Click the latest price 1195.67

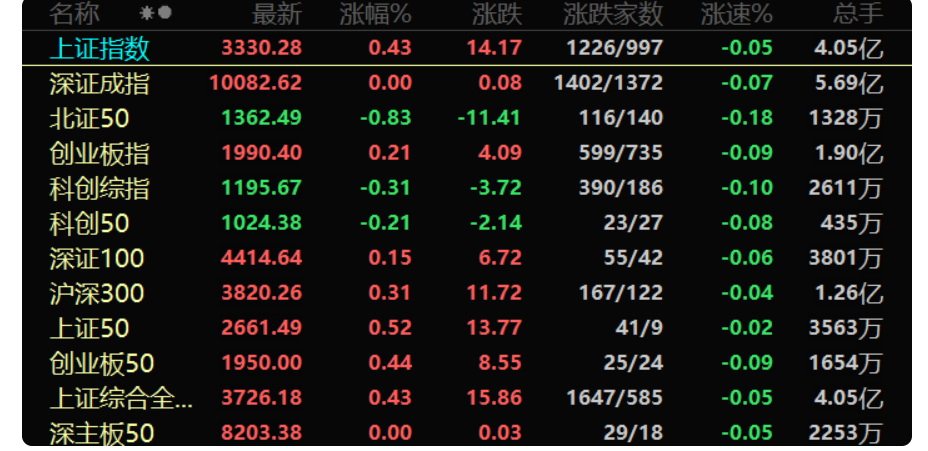point(262,187)
